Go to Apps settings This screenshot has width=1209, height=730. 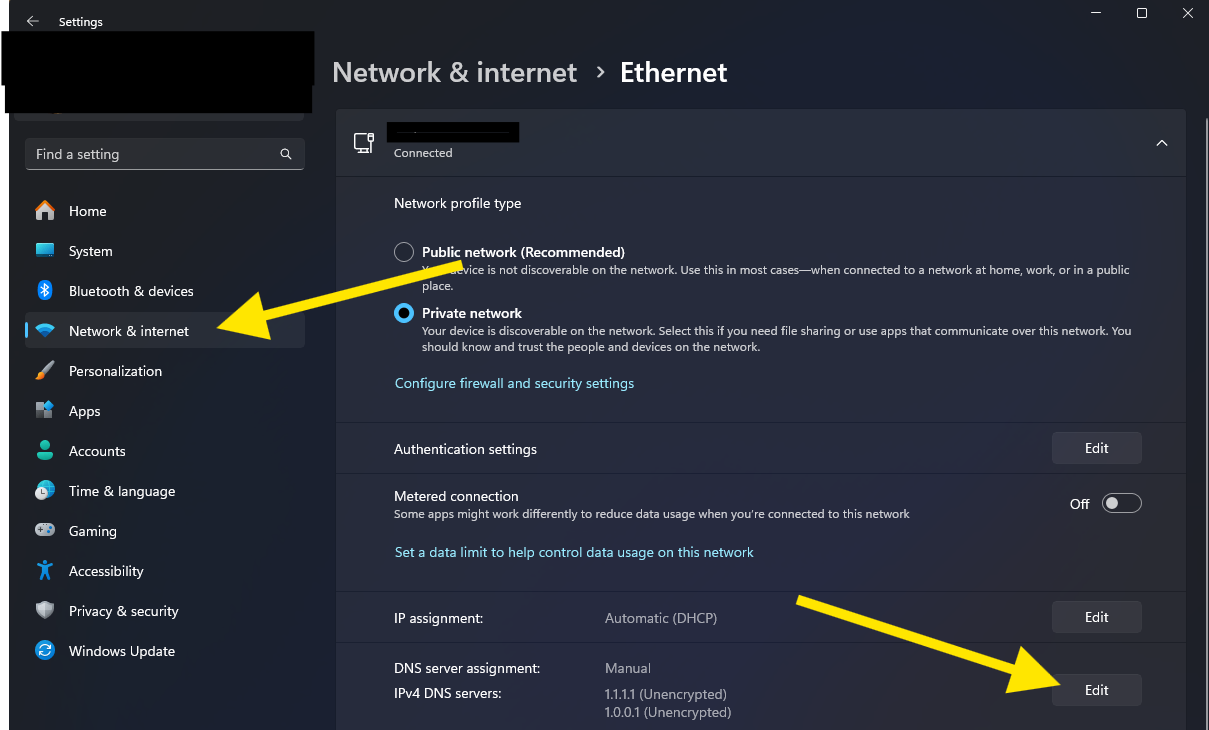click(85, 411)
